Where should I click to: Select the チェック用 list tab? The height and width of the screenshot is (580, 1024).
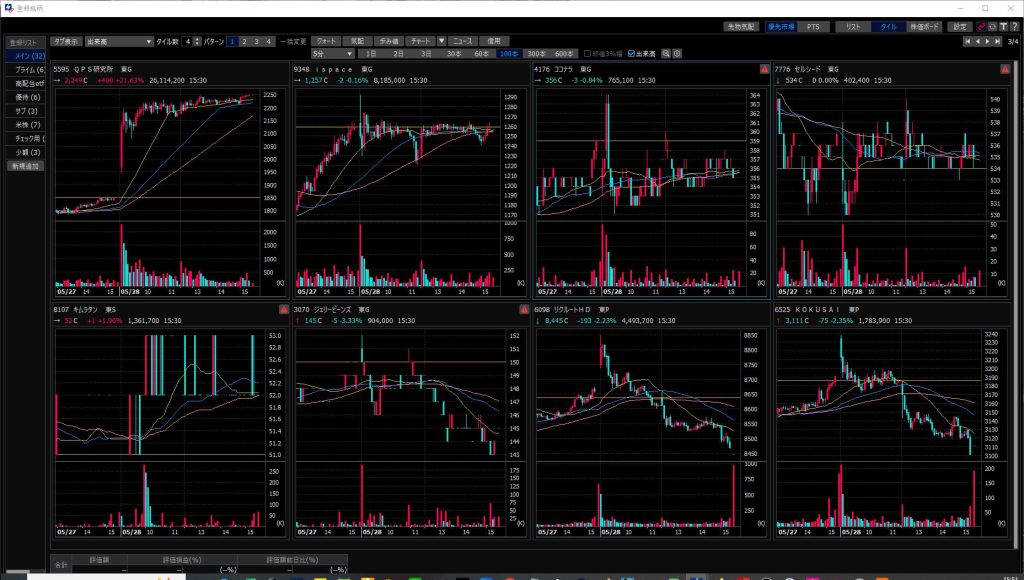pyautogui.click(x=26, y=138)
